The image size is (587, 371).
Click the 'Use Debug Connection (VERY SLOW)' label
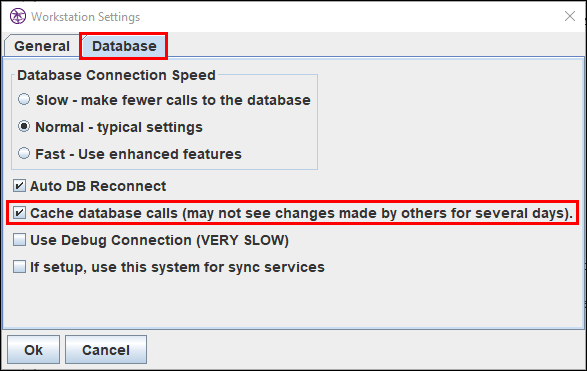pos(159,240)
